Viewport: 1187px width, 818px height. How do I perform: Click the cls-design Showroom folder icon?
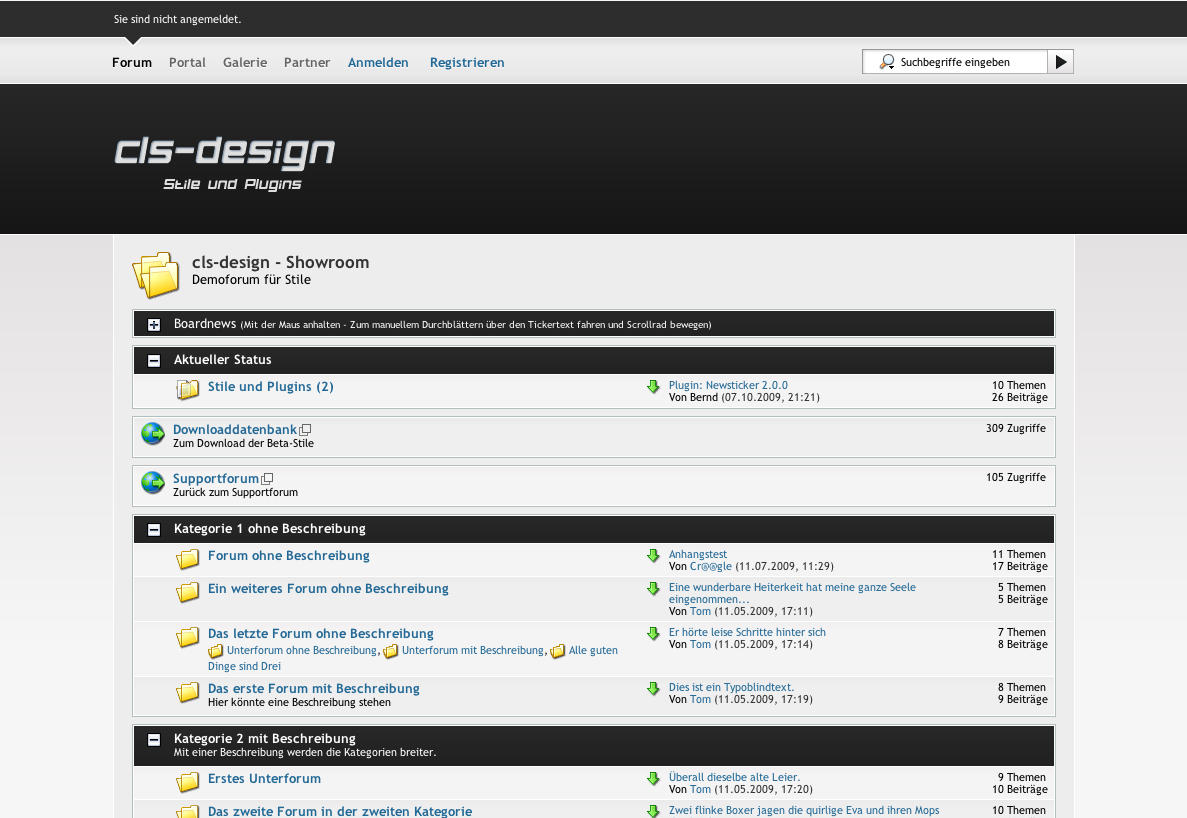(156, 274)
